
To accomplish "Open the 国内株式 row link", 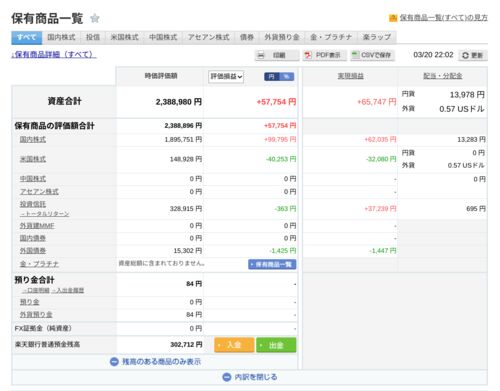I will [x=33, y=140].
